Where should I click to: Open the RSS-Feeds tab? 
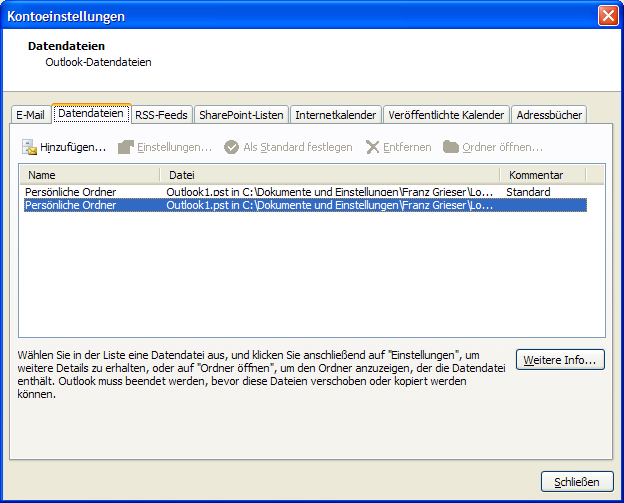coord(162,115)
